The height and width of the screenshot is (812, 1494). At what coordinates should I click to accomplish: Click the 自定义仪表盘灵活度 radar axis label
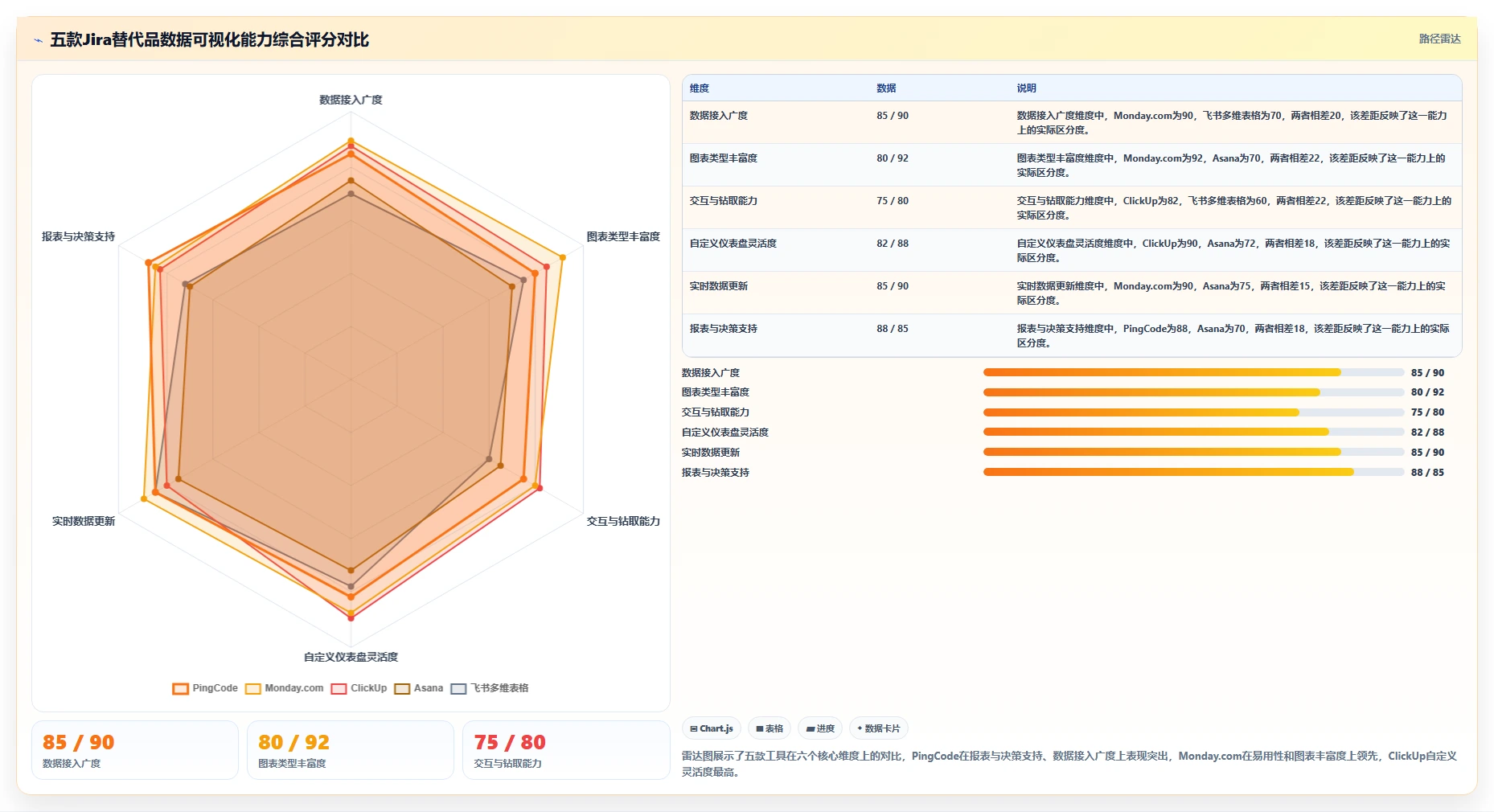tap(351, 657)
